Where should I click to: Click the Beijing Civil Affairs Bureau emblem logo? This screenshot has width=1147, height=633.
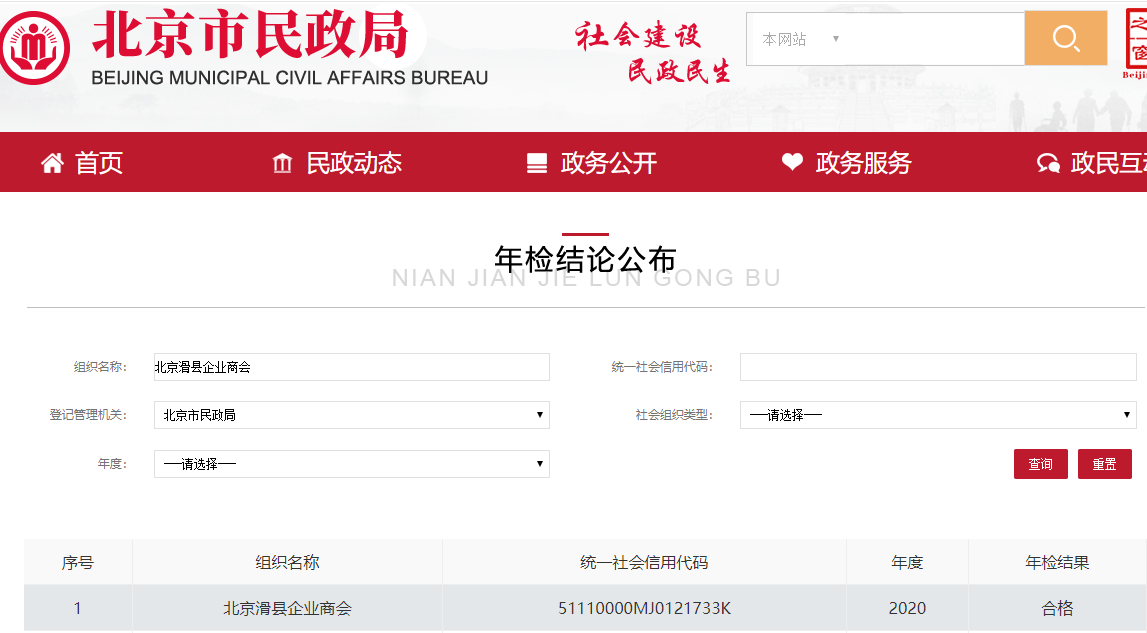tap(34, 48)
